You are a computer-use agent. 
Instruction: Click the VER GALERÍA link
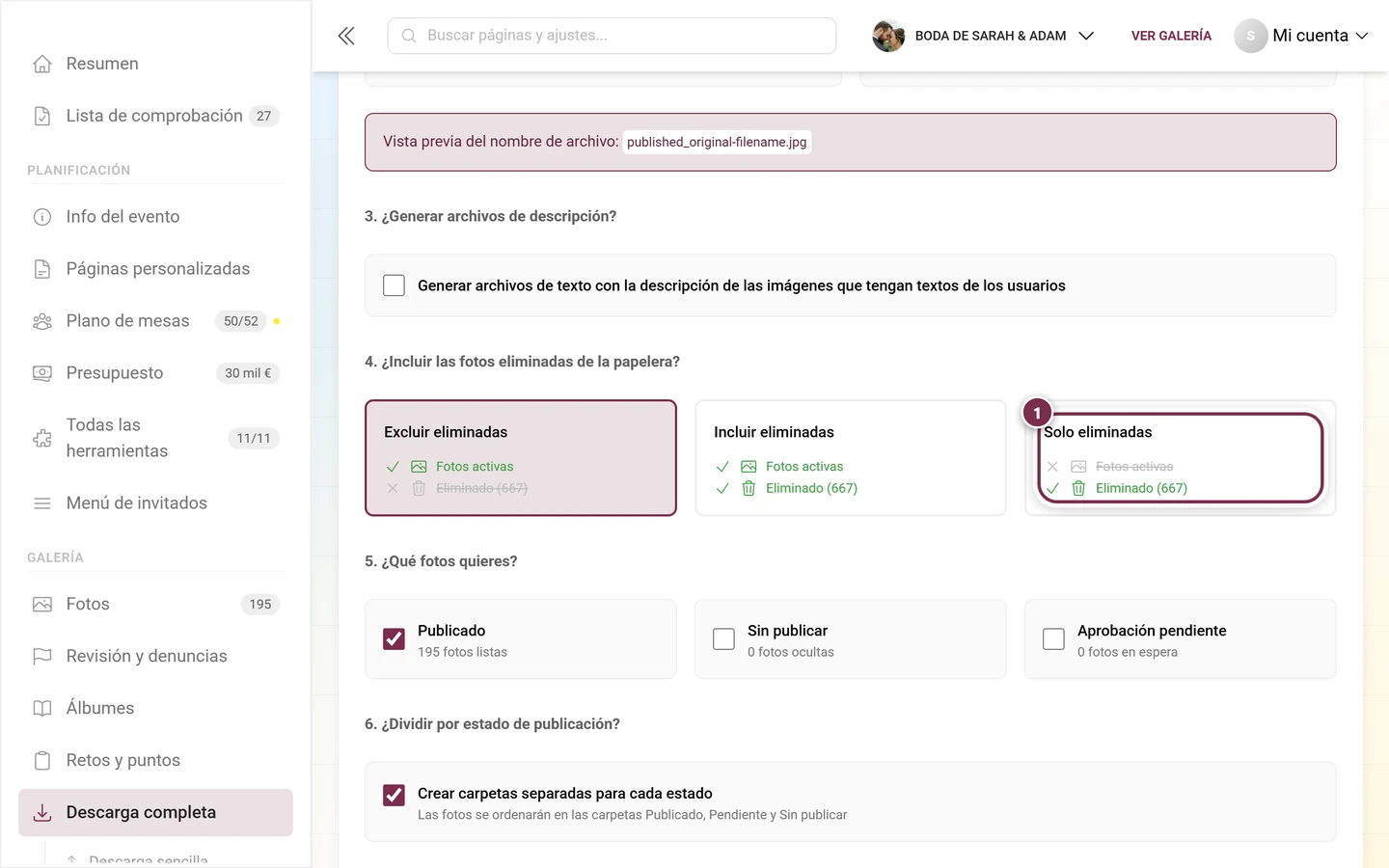pyautogui.click(x=1171, y=36)
